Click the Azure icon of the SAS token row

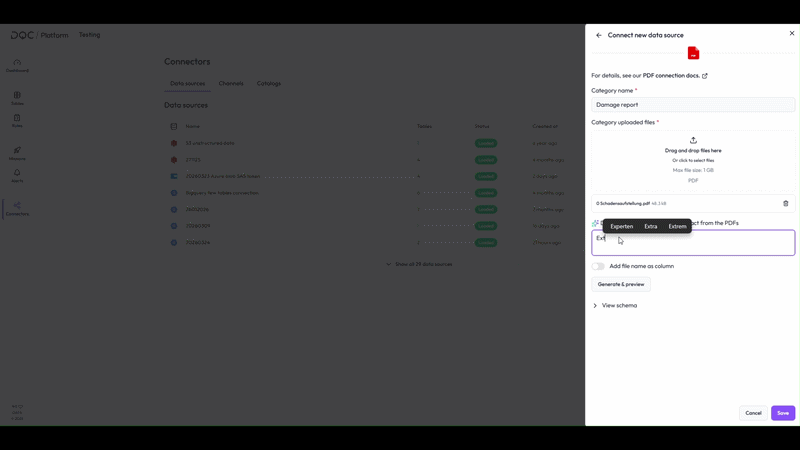[x=174, y=177]
